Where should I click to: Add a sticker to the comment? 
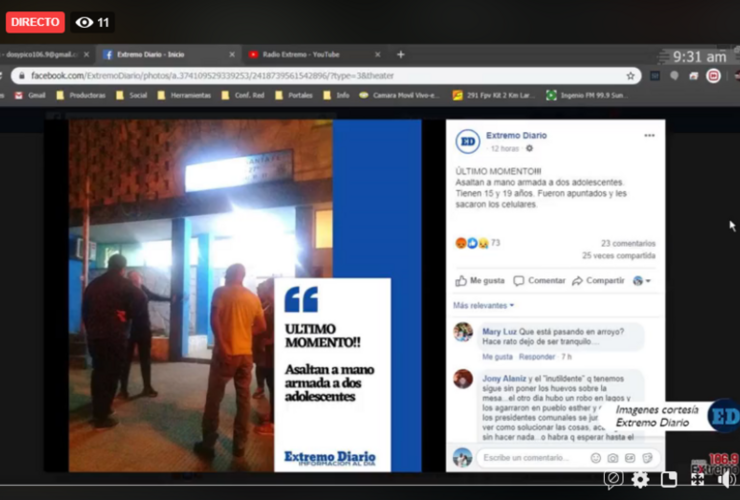(x=648, y=458)
